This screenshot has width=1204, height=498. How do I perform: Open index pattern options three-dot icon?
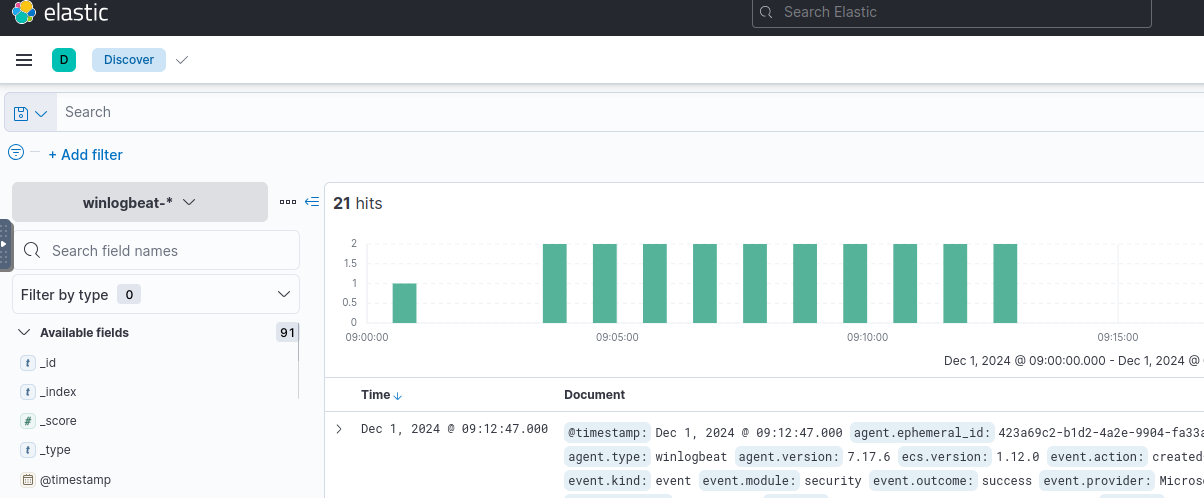(288, 202)
